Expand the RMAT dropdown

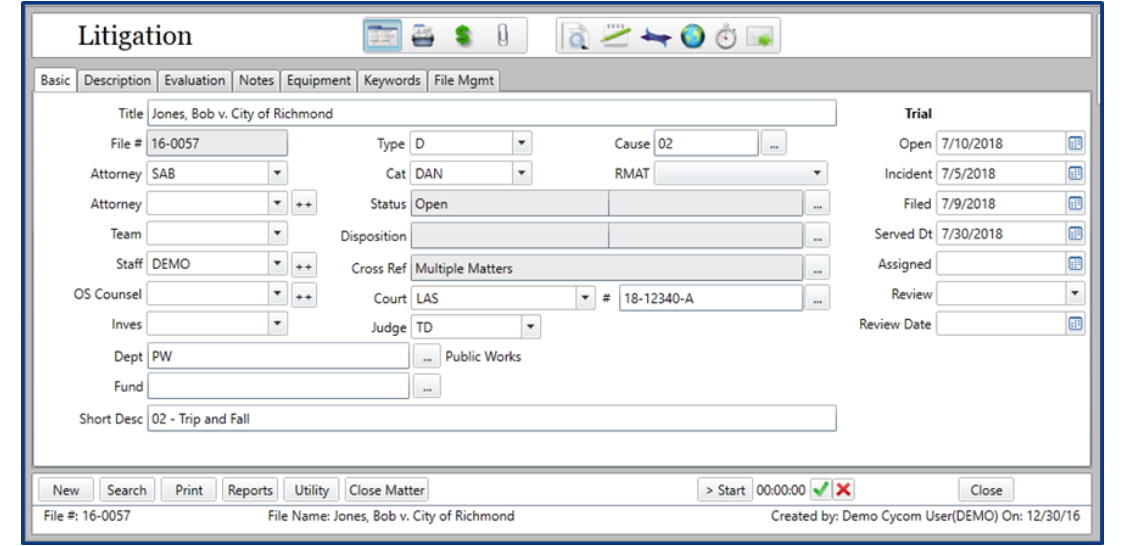pos(816,173)
